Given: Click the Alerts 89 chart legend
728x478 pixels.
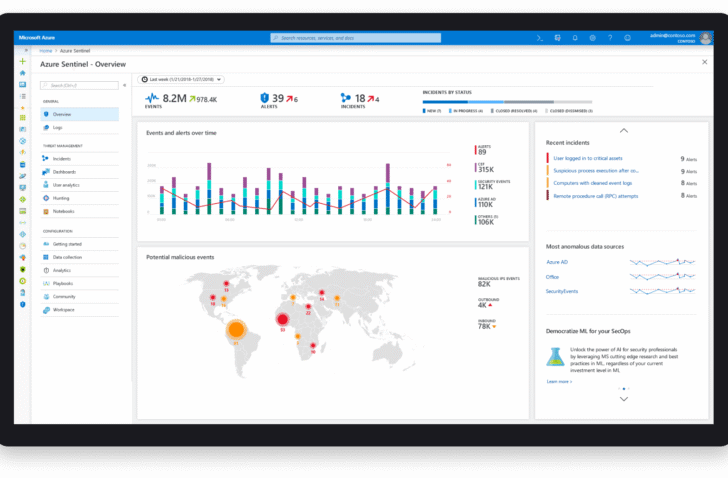Looking at the screenshot, I should [482, 150].
